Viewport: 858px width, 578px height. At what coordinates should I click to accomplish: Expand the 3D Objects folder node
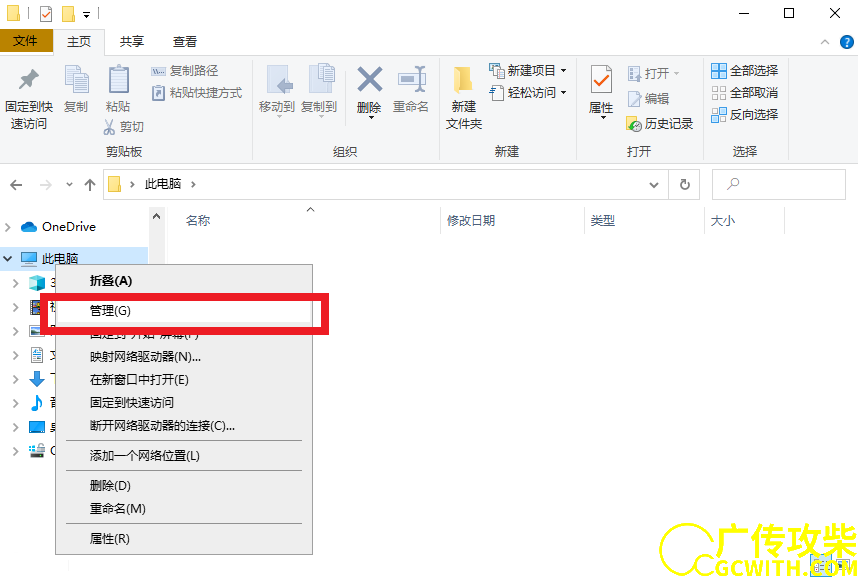16,283
